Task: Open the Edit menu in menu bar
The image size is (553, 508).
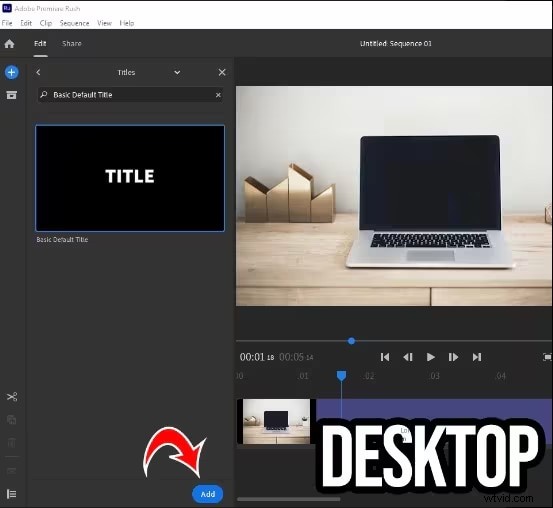Action: pyautogui.click(x=26, y=23)
